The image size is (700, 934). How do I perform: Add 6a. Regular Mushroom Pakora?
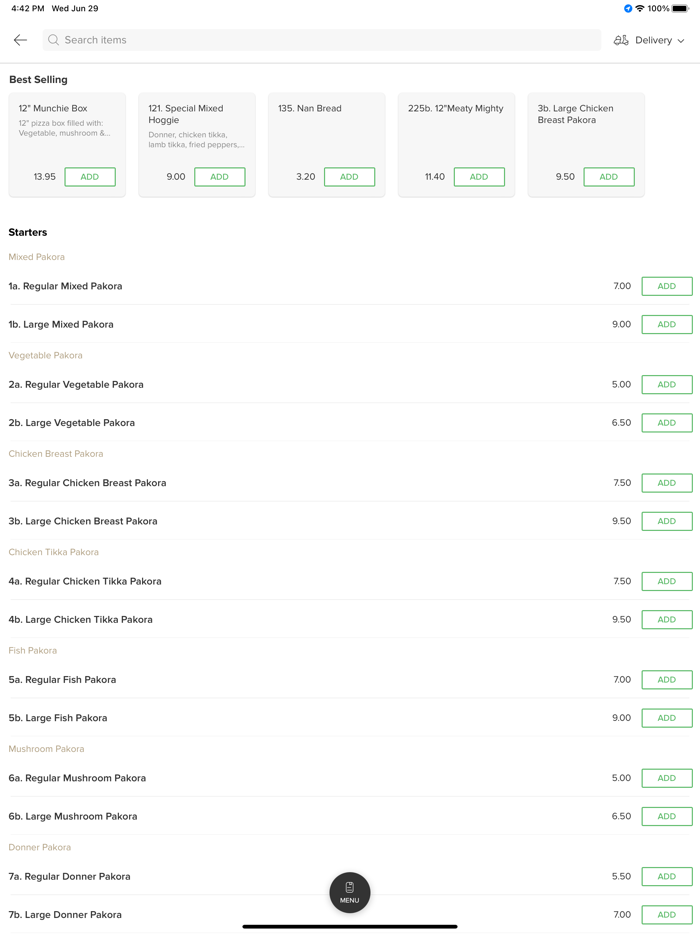pos(667,778)
